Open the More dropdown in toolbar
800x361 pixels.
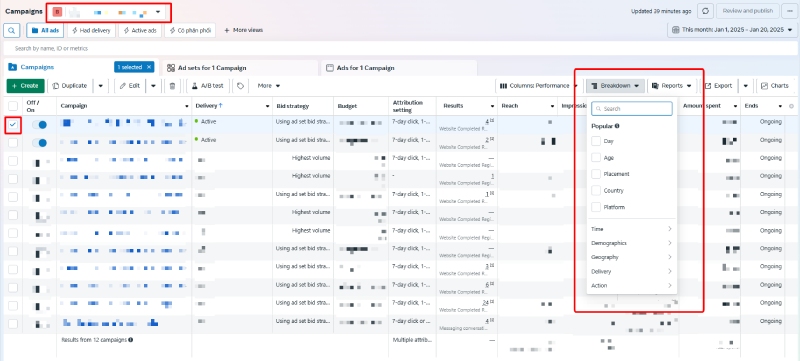coord(269,86)
